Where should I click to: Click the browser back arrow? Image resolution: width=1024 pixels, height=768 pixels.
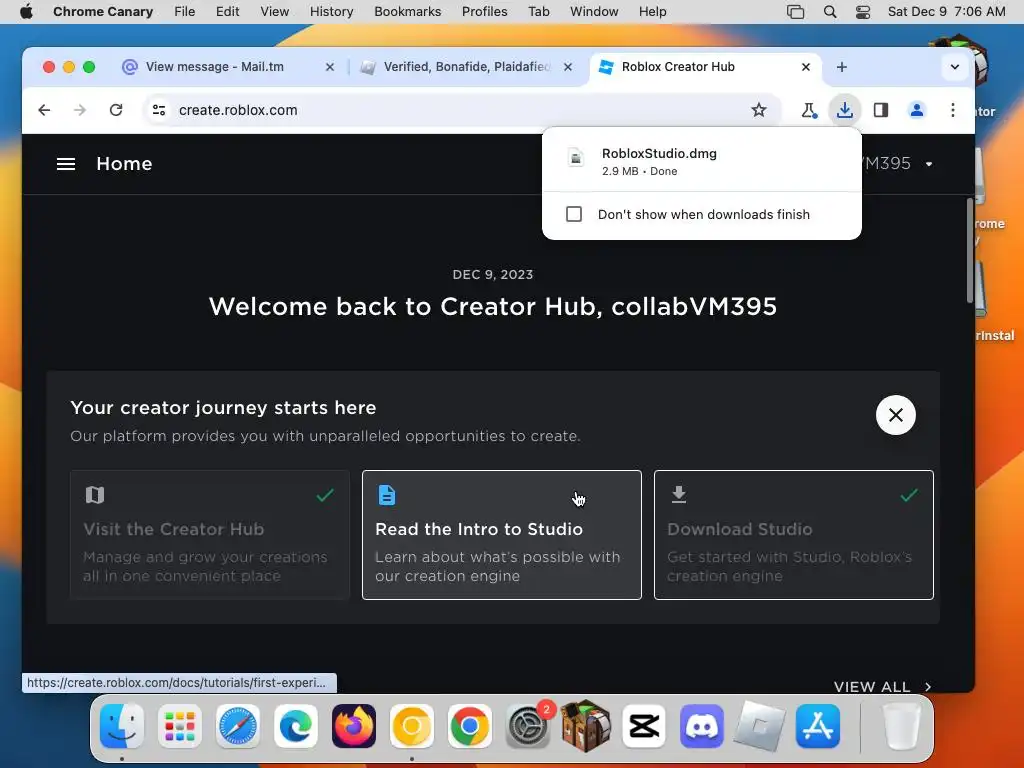(x=44, y=110)
